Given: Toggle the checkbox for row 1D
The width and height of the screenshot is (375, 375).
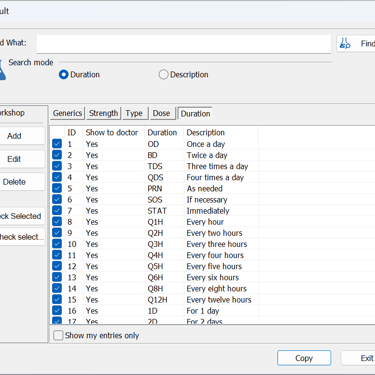Looking at the screenshot, I should [x=57, y=311].
